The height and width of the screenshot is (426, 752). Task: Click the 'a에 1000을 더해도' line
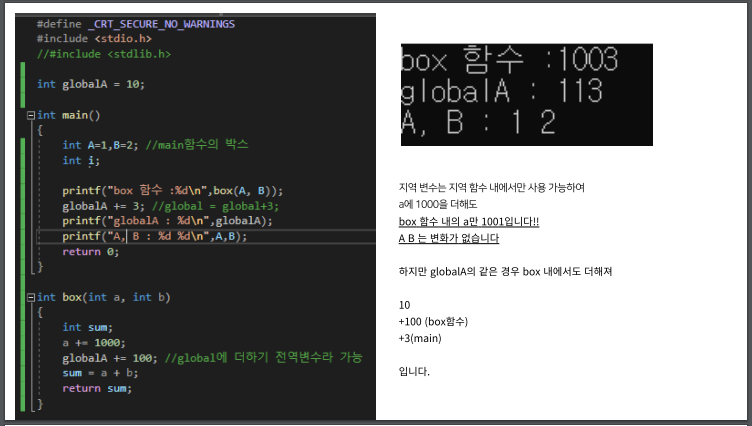tap(437, 204)
